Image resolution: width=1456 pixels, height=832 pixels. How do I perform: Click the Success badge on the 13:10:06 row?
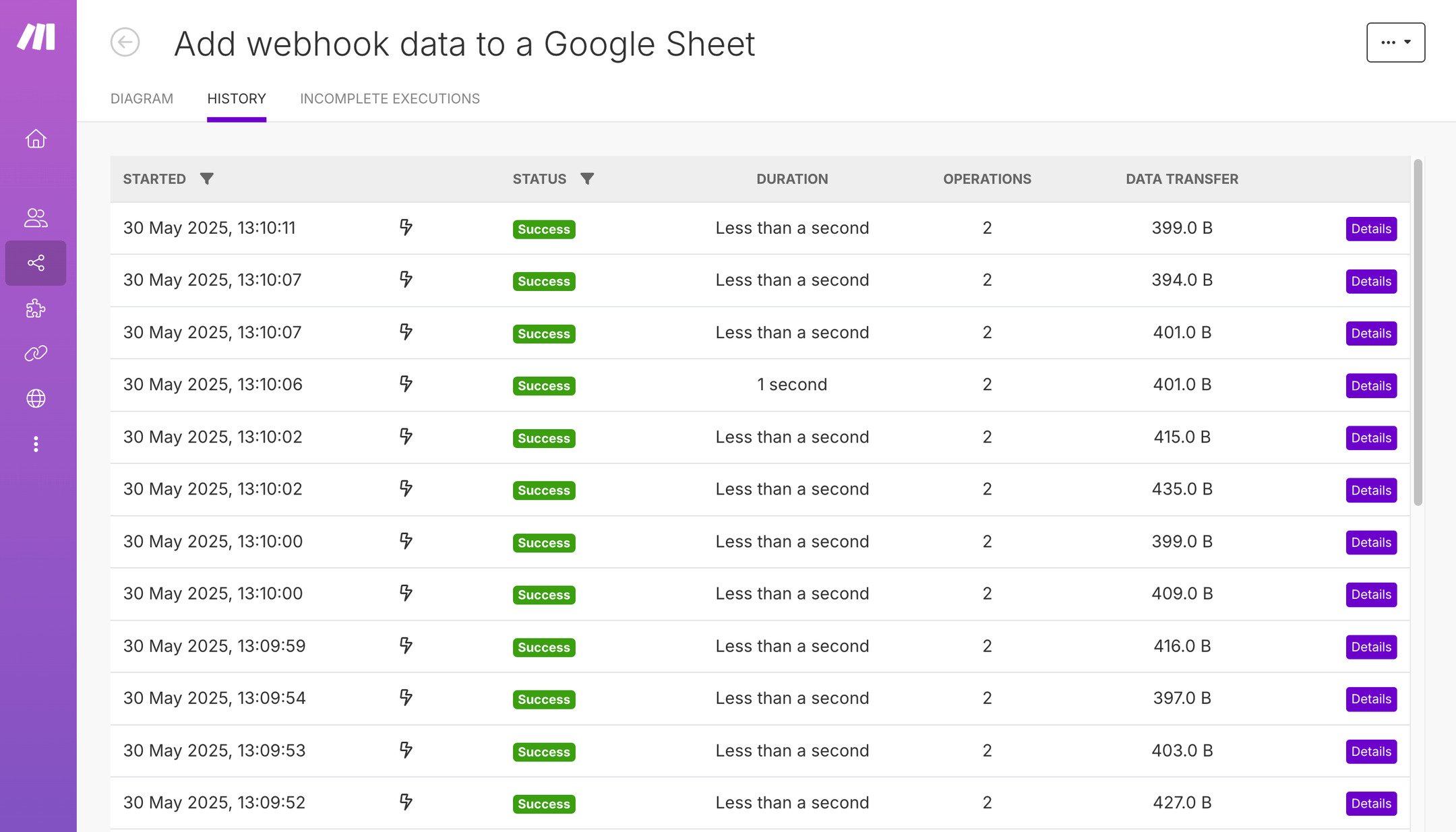pyautogui.click(x=543, y=385)
